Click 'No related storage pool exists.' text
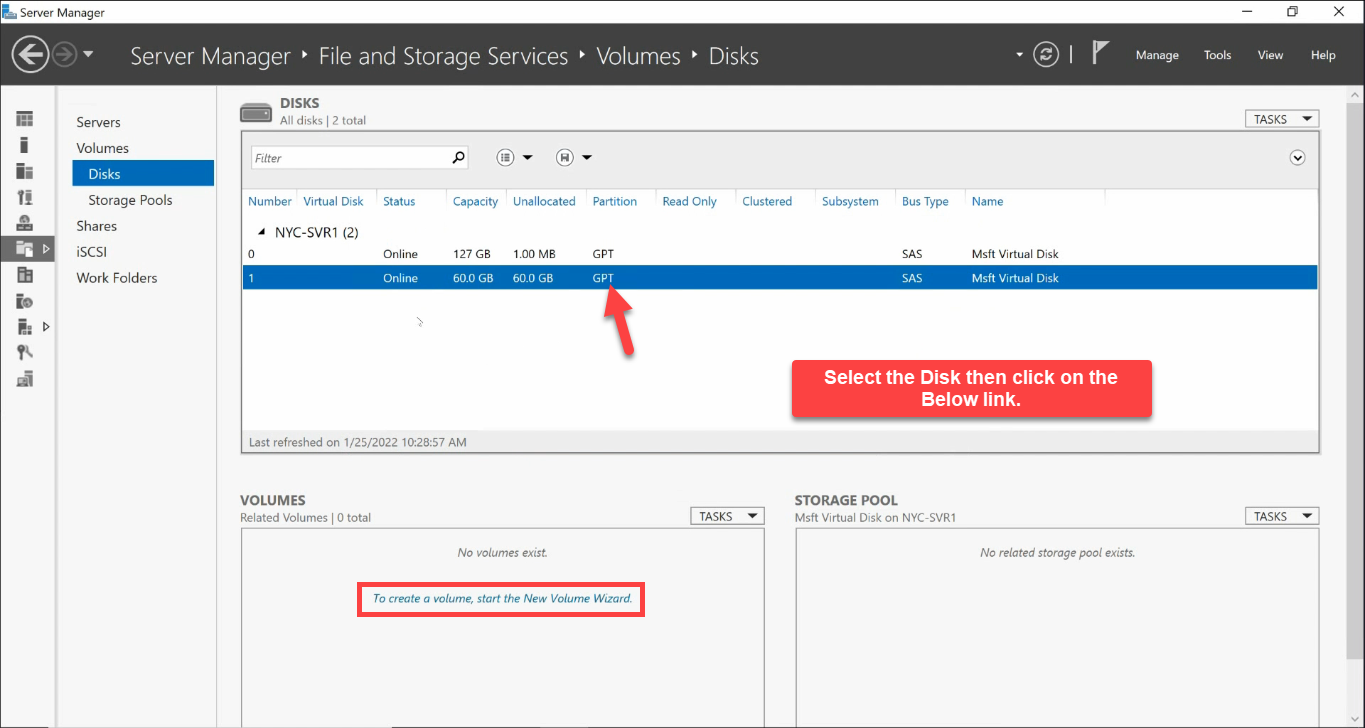 coord(1057,552)
